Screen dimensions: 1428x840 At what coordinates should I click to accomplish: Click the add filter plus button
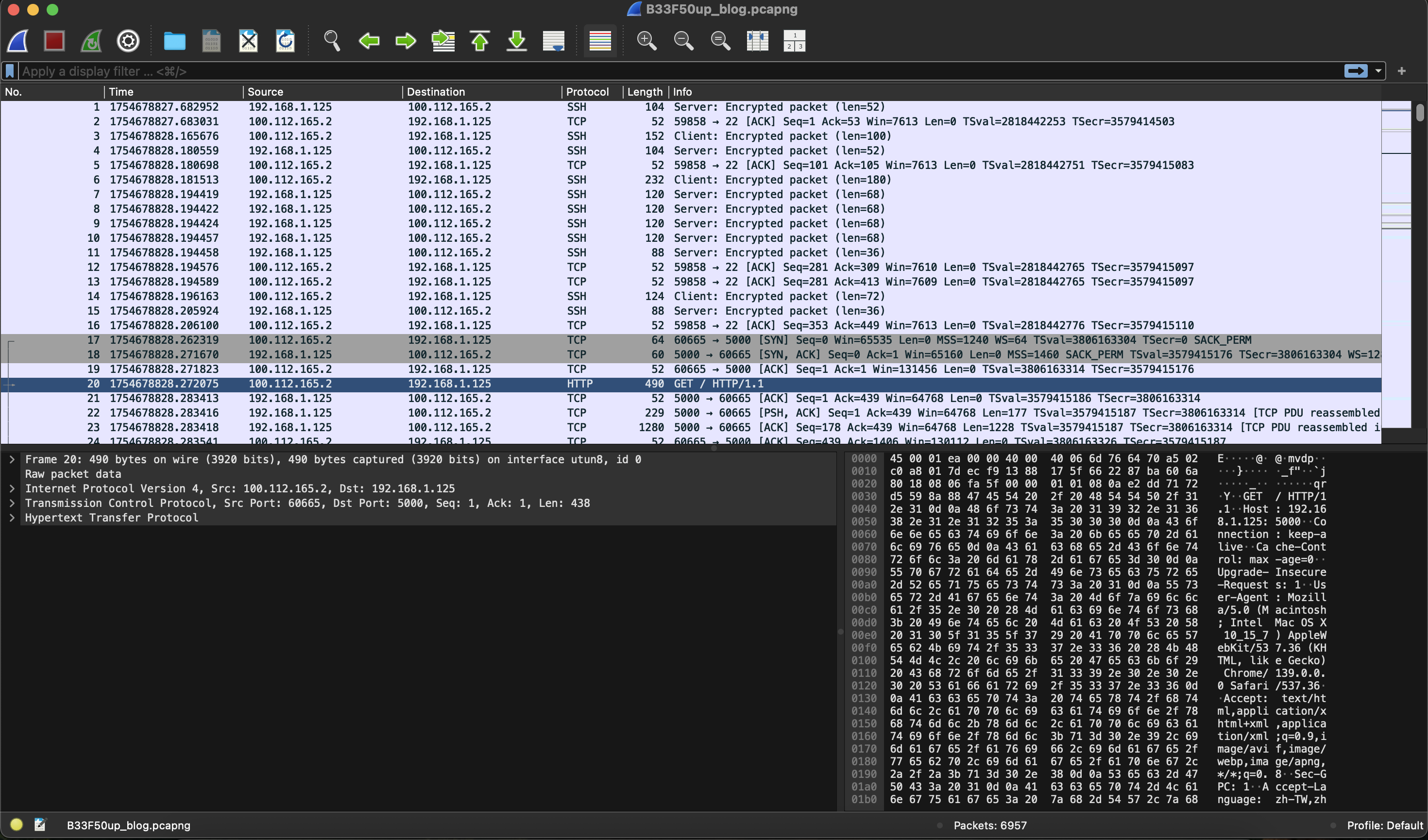1401,71
